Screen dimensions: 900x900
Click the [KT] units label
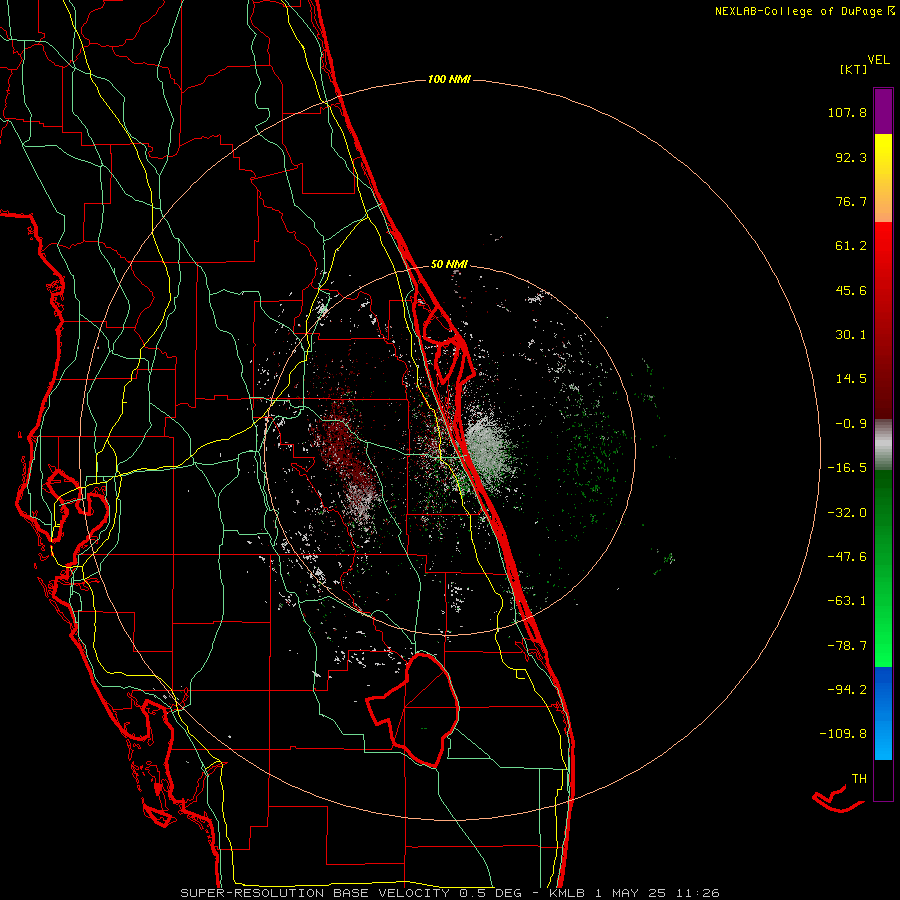[x=854, y=69]
